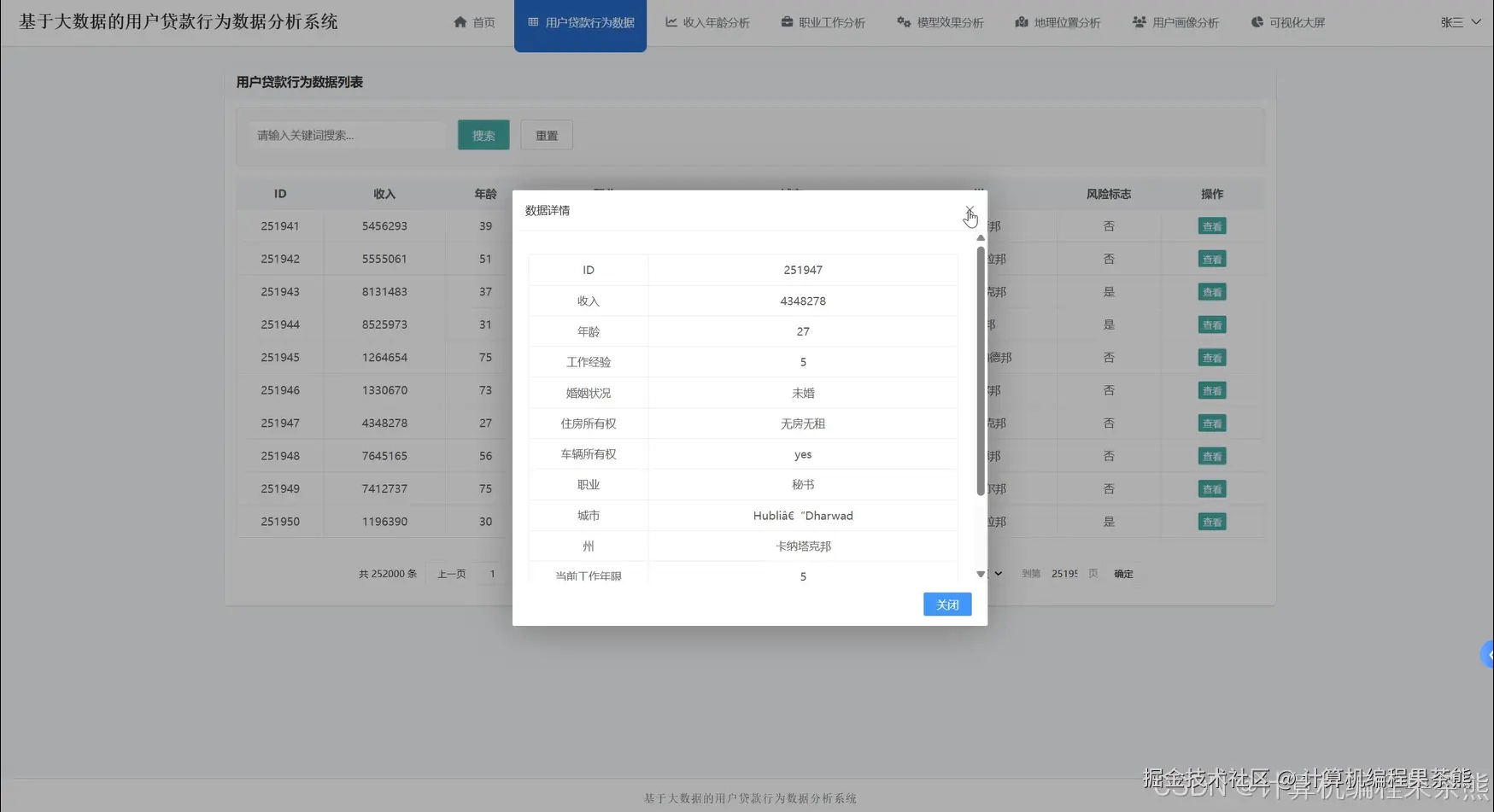Click 关闭 to close the detail dialog

[946, 604]
